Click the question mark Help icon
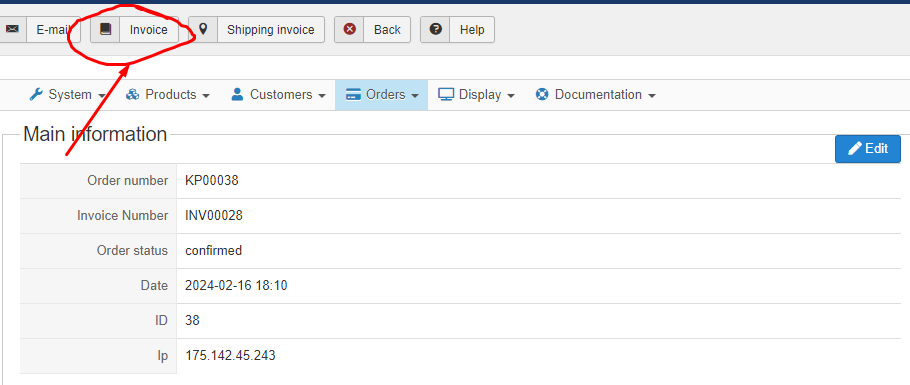 [x=435, y=29]
